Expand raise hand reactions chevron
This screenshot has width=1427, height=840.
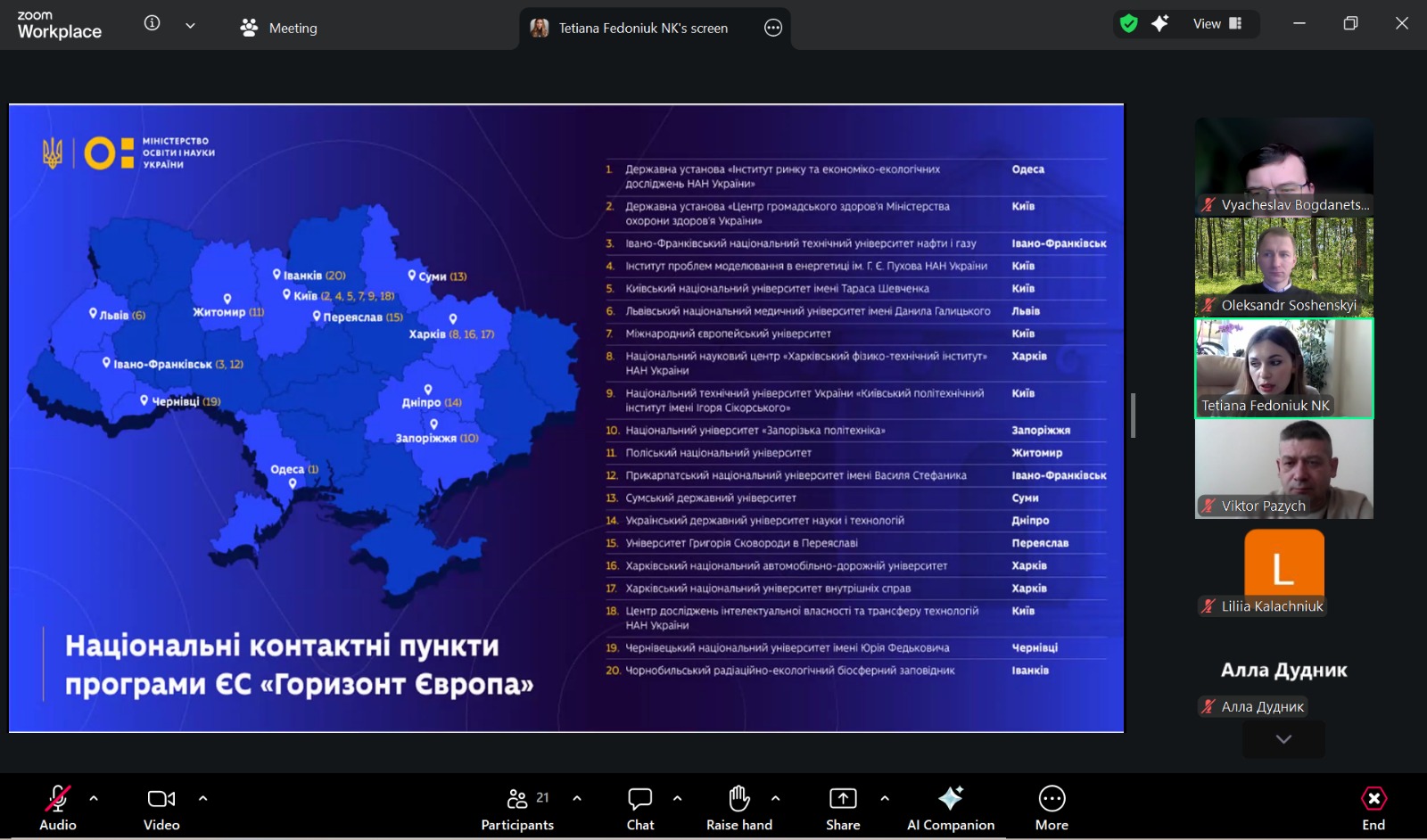click(x=776, y=798)
